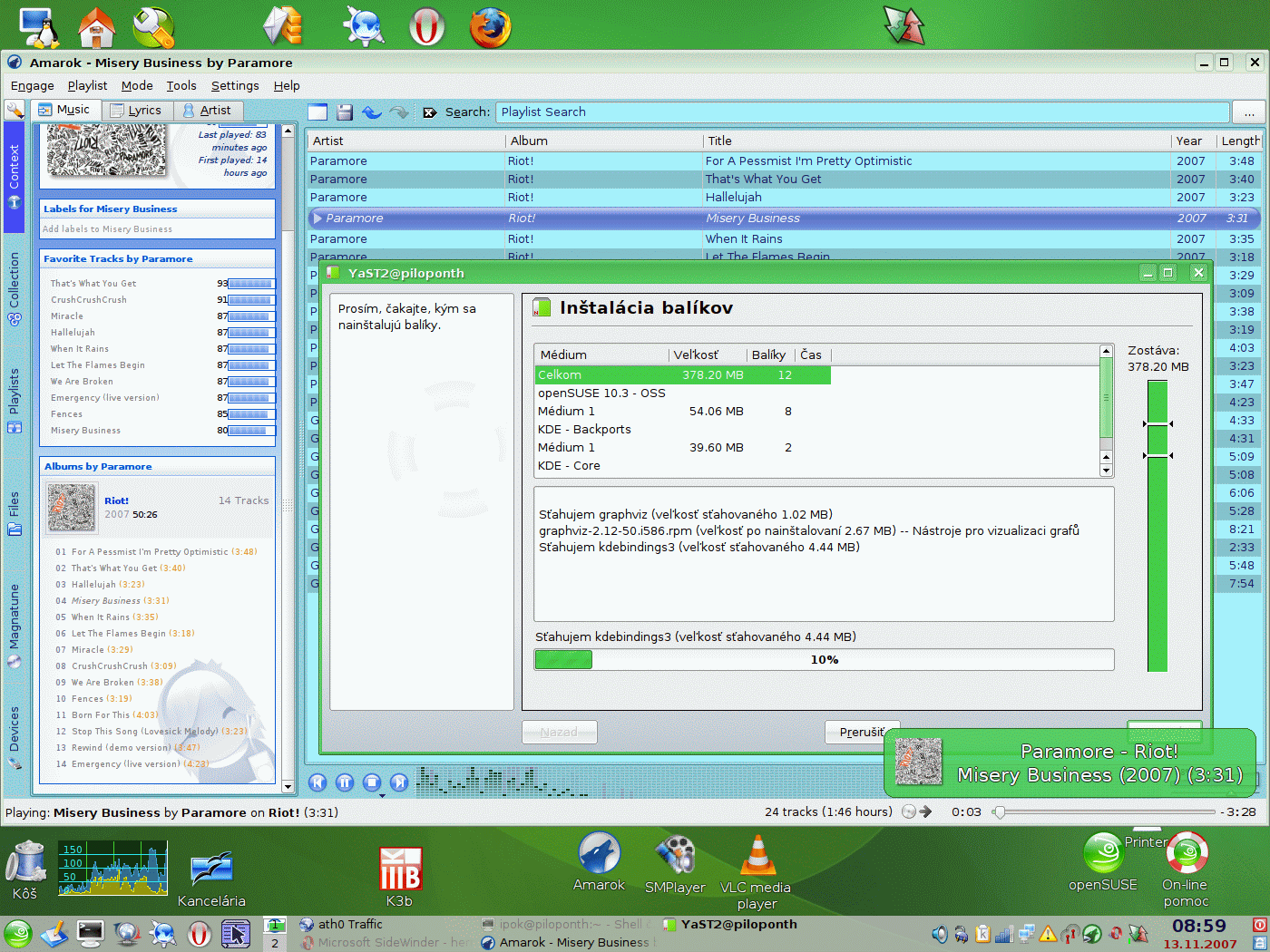Screen dimensions: 1270x952
Task: Open Kancelária office launcher
Action: pyautogui.click(x=211, y=879)
